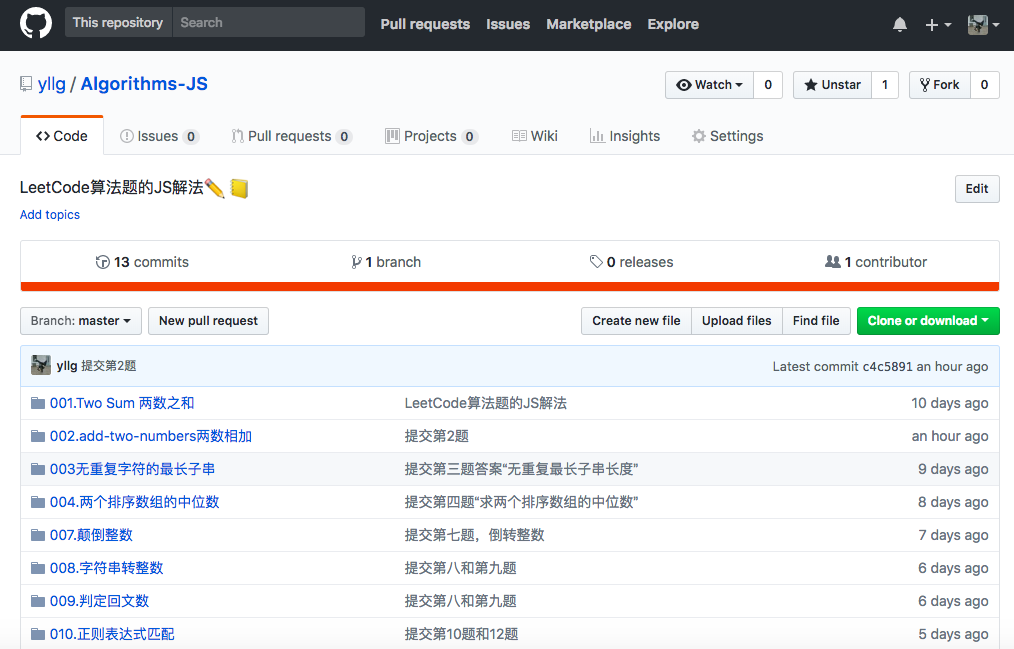Click the folder icon for 004.两个排序数组的中位数
Image resolution: width=1014 pixels, height=649 pixels.
38,502
